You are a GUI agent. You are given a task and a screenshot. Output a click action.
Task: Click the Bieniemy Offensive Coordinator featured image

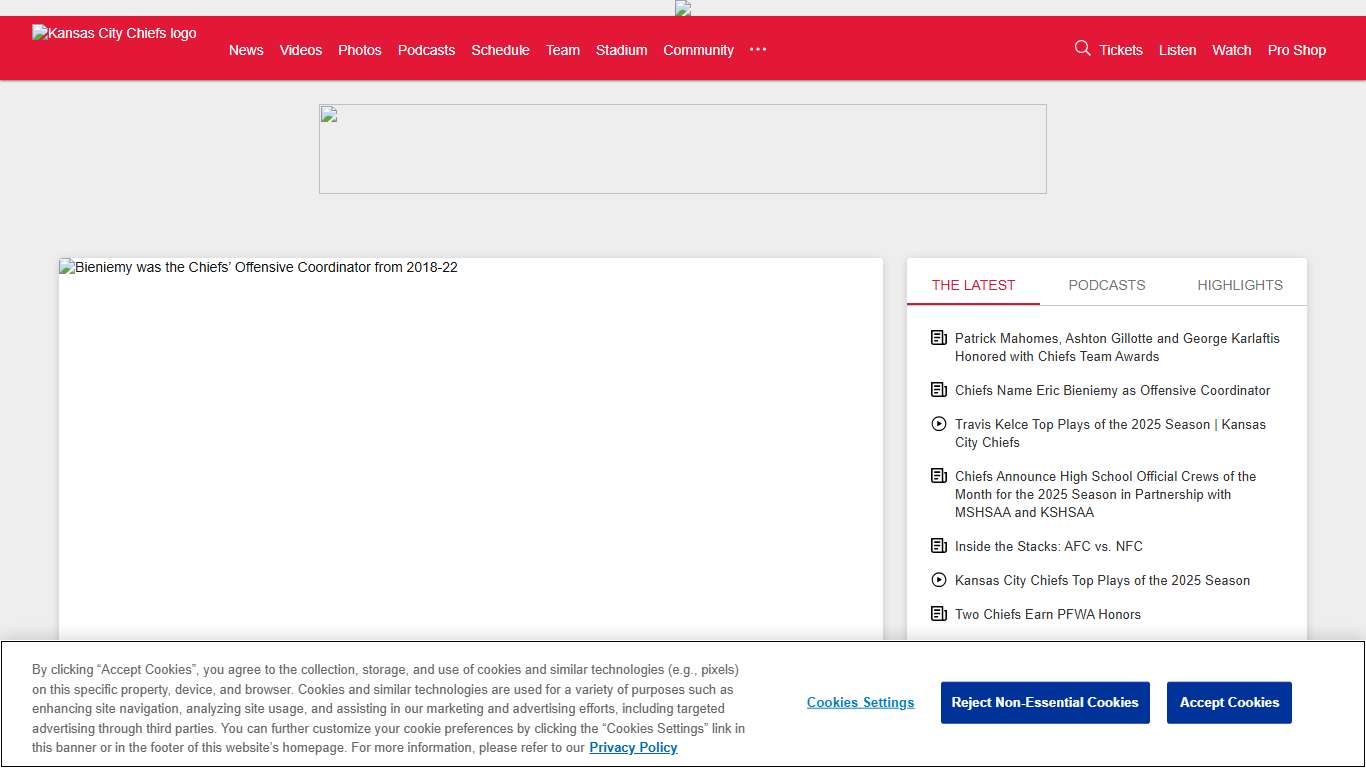click(470, 450)
